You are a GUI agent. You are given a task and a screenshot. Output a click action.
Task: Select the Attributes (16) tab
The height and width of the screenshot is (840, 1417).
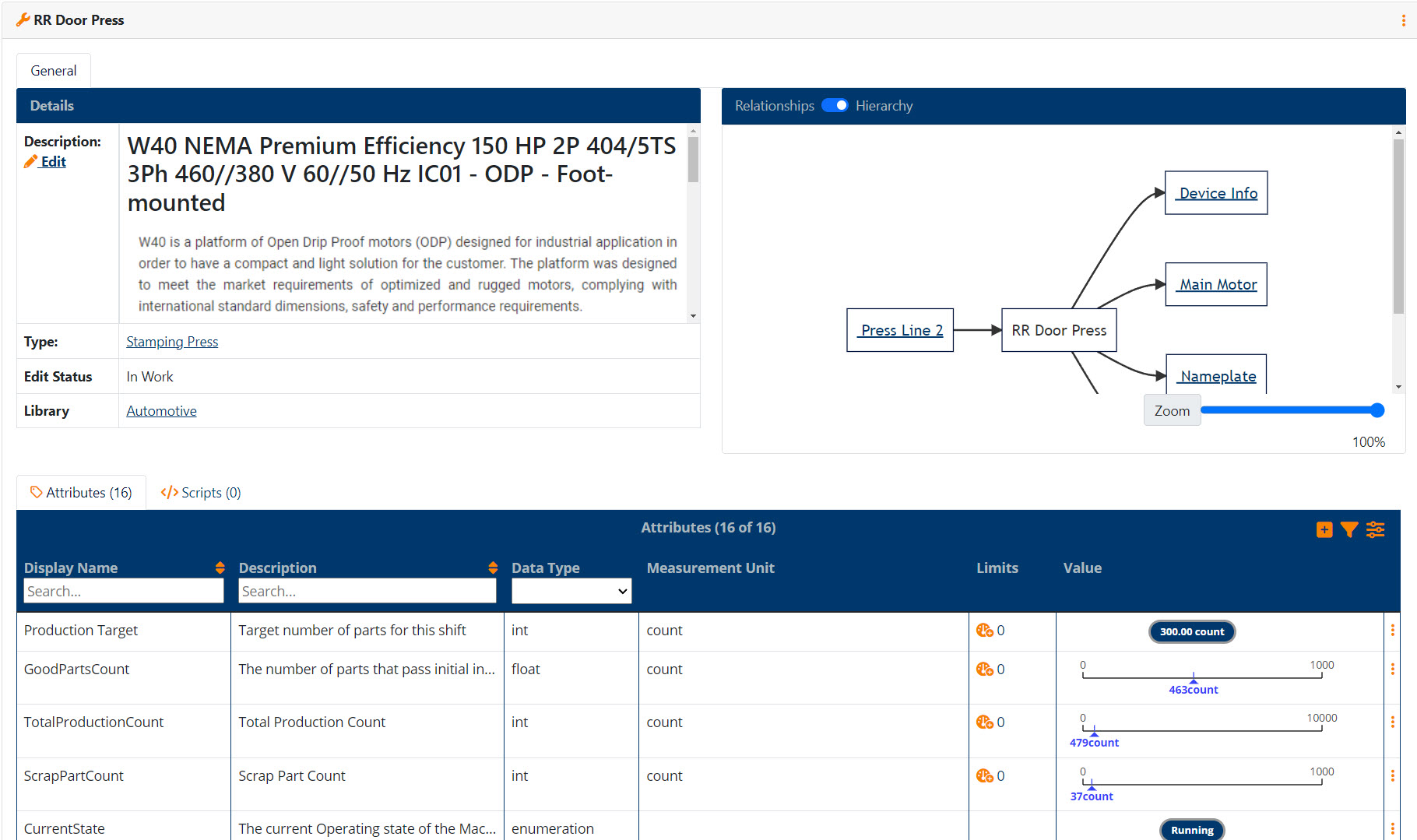(x=81, y=493)
